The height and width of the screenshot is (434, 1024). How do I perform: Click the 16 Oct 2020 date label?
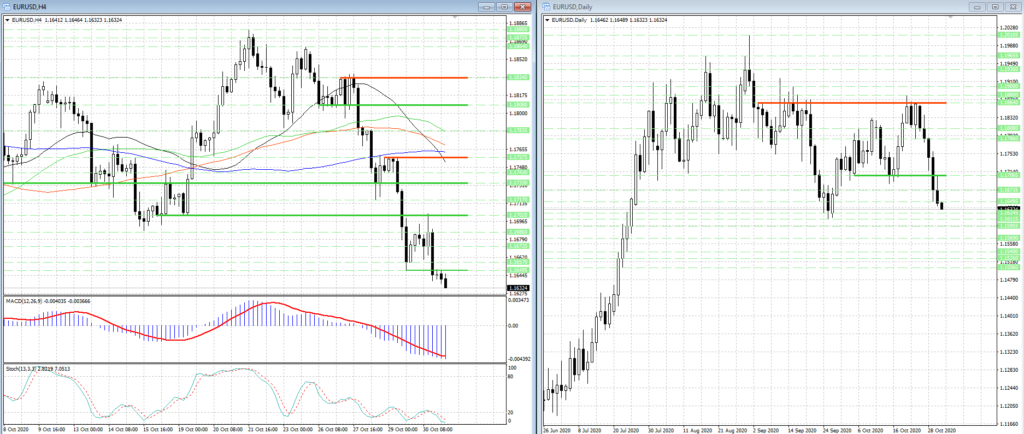point(909,429)
